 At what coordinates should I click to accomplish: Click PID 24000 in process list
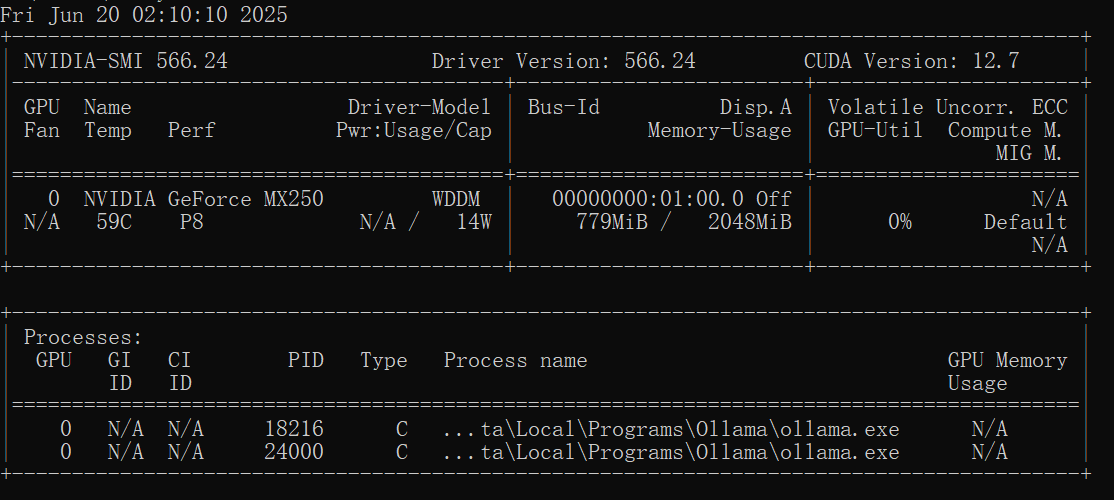tap(294, 452)
